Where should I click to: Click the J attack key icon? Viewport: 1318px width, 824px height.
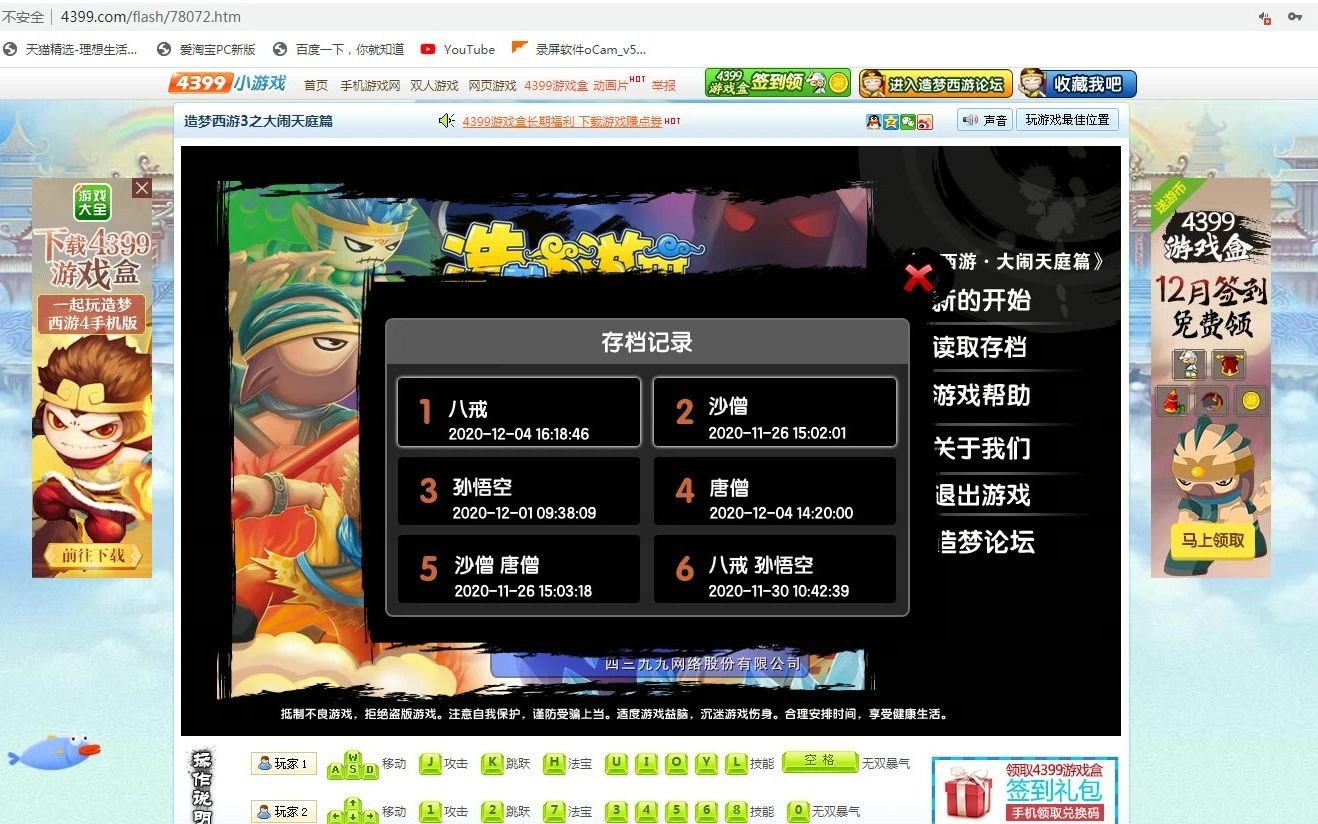coord(430,763)
